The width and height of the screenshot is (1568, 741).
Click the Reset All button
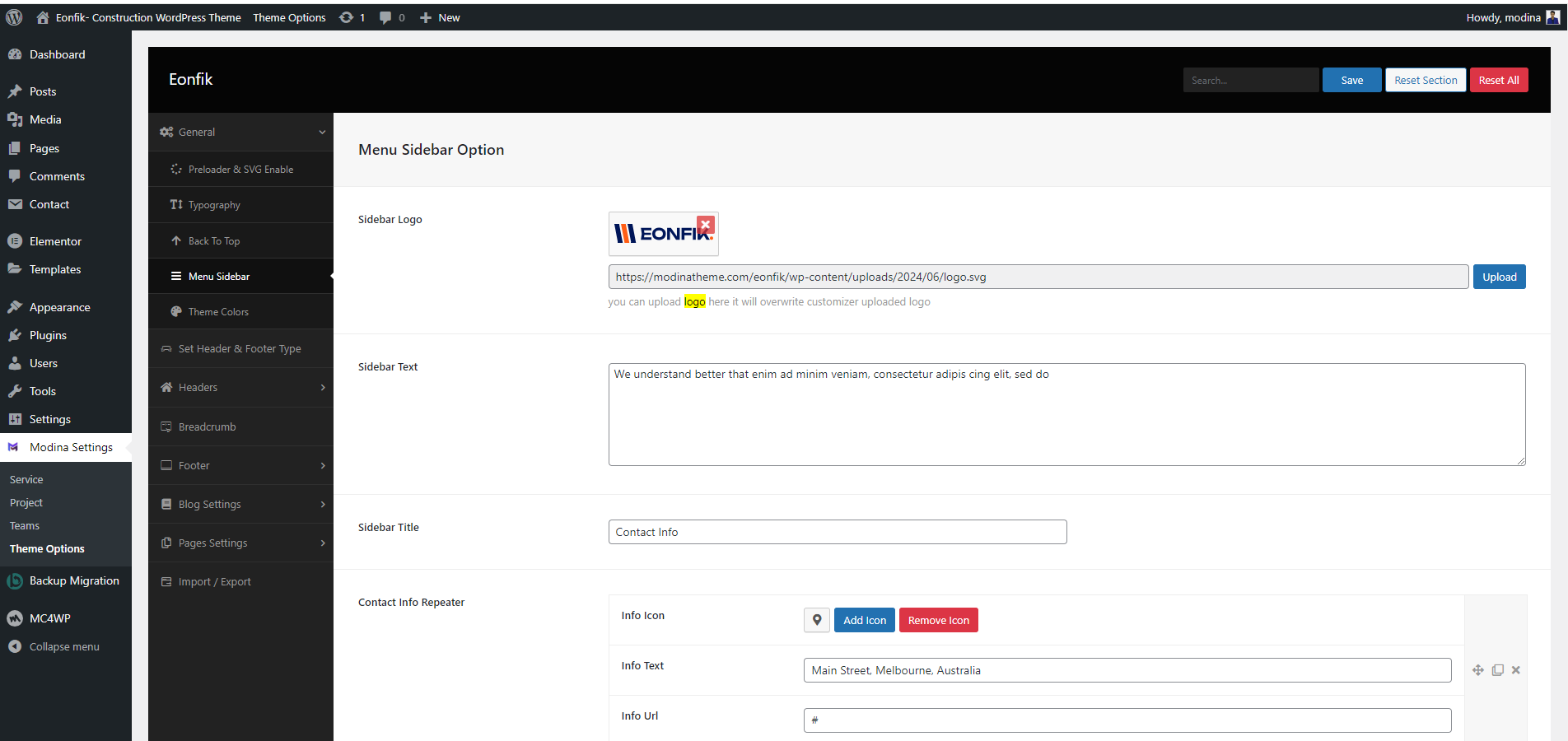(1498, 80)
